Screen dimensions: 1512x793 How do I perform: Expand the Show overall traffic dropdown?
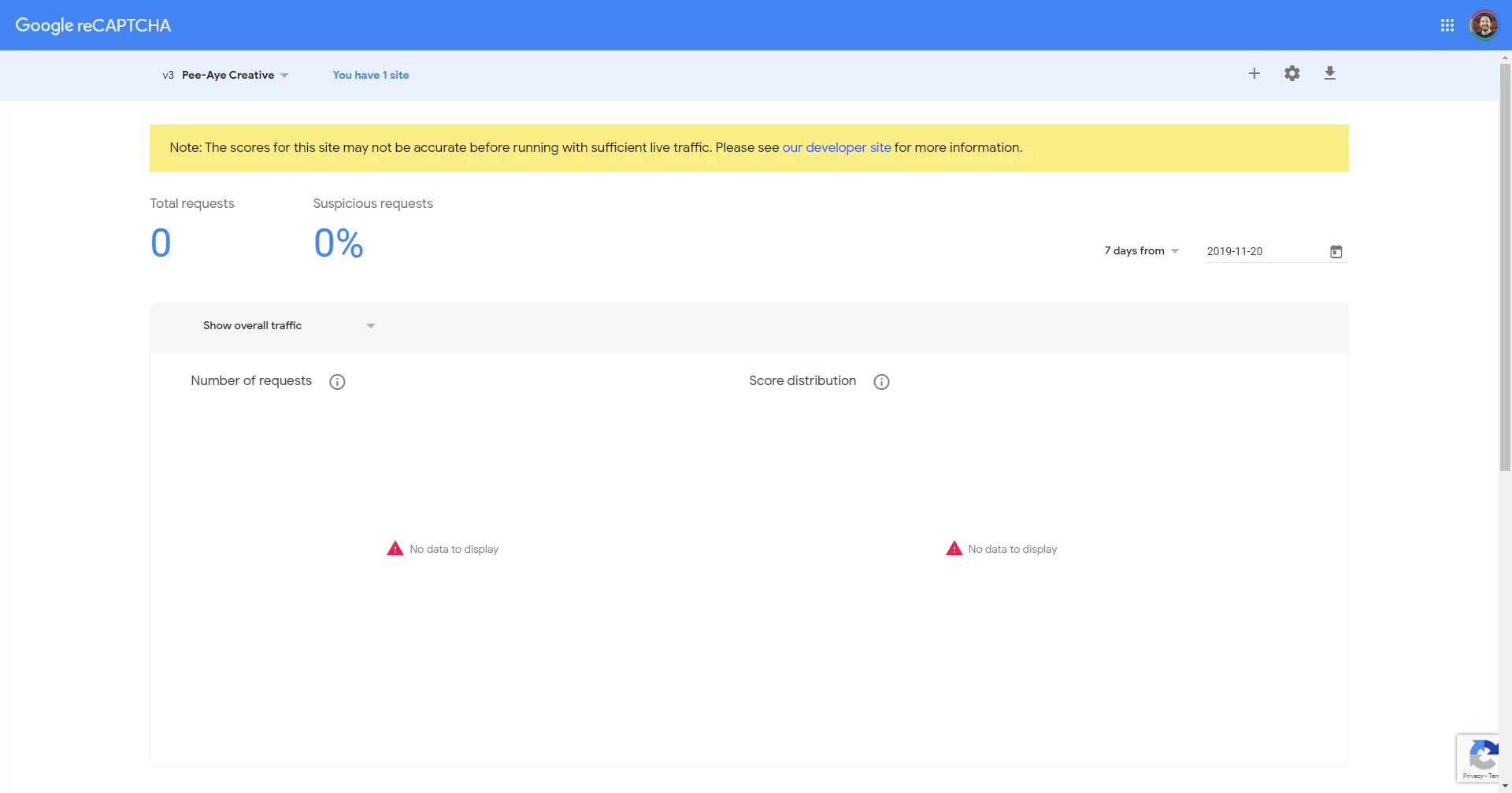288,325
